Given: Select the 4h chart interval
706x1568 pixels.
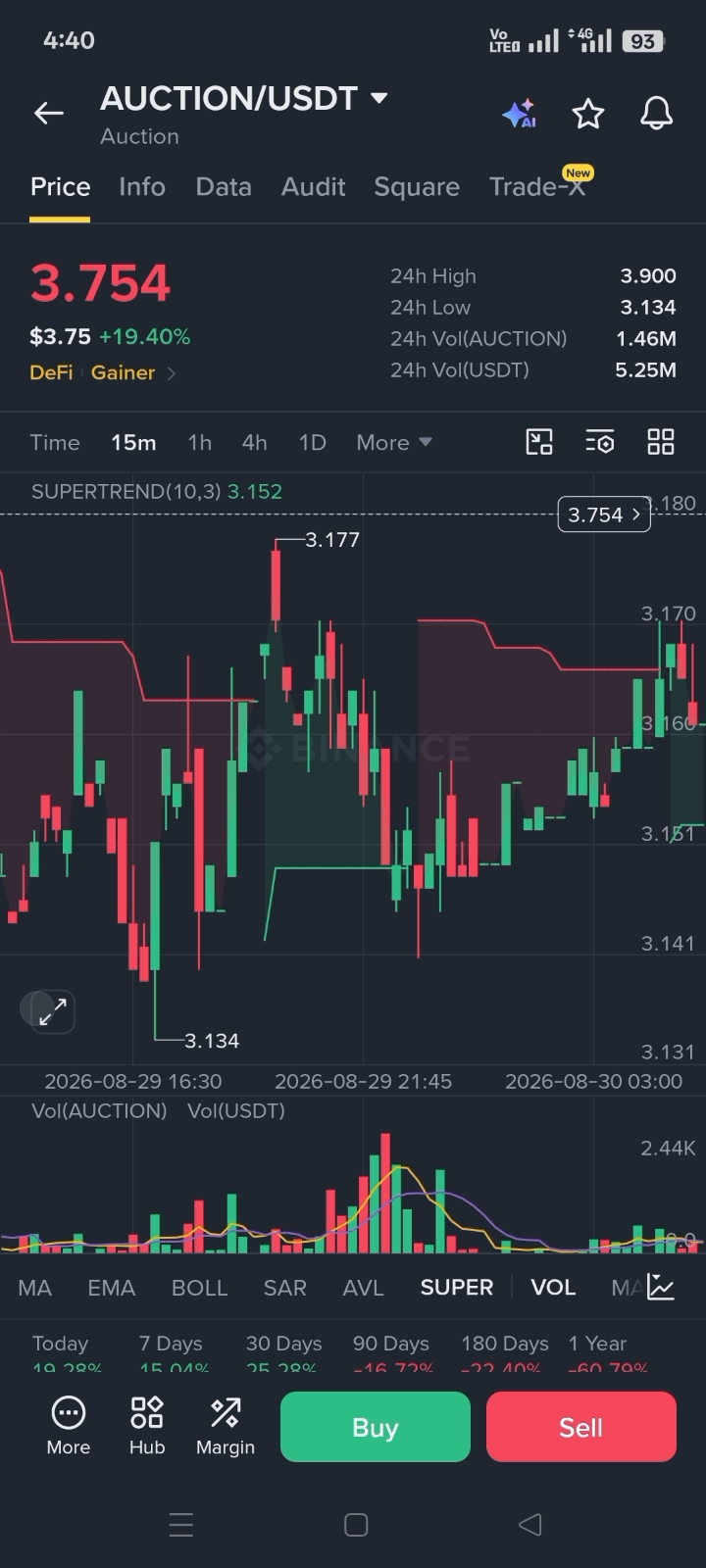Looking at the screenshot, I should [255, 442].
